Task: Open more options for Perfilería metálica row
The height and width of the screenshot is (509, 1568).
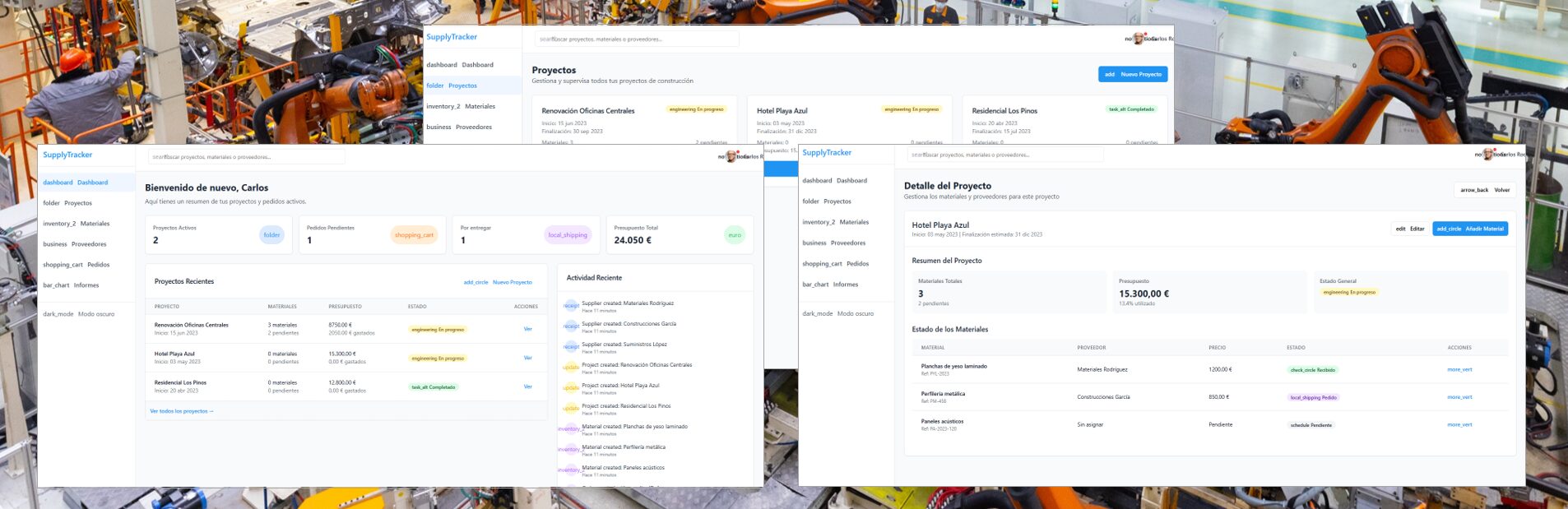Action: point(1459,397)
